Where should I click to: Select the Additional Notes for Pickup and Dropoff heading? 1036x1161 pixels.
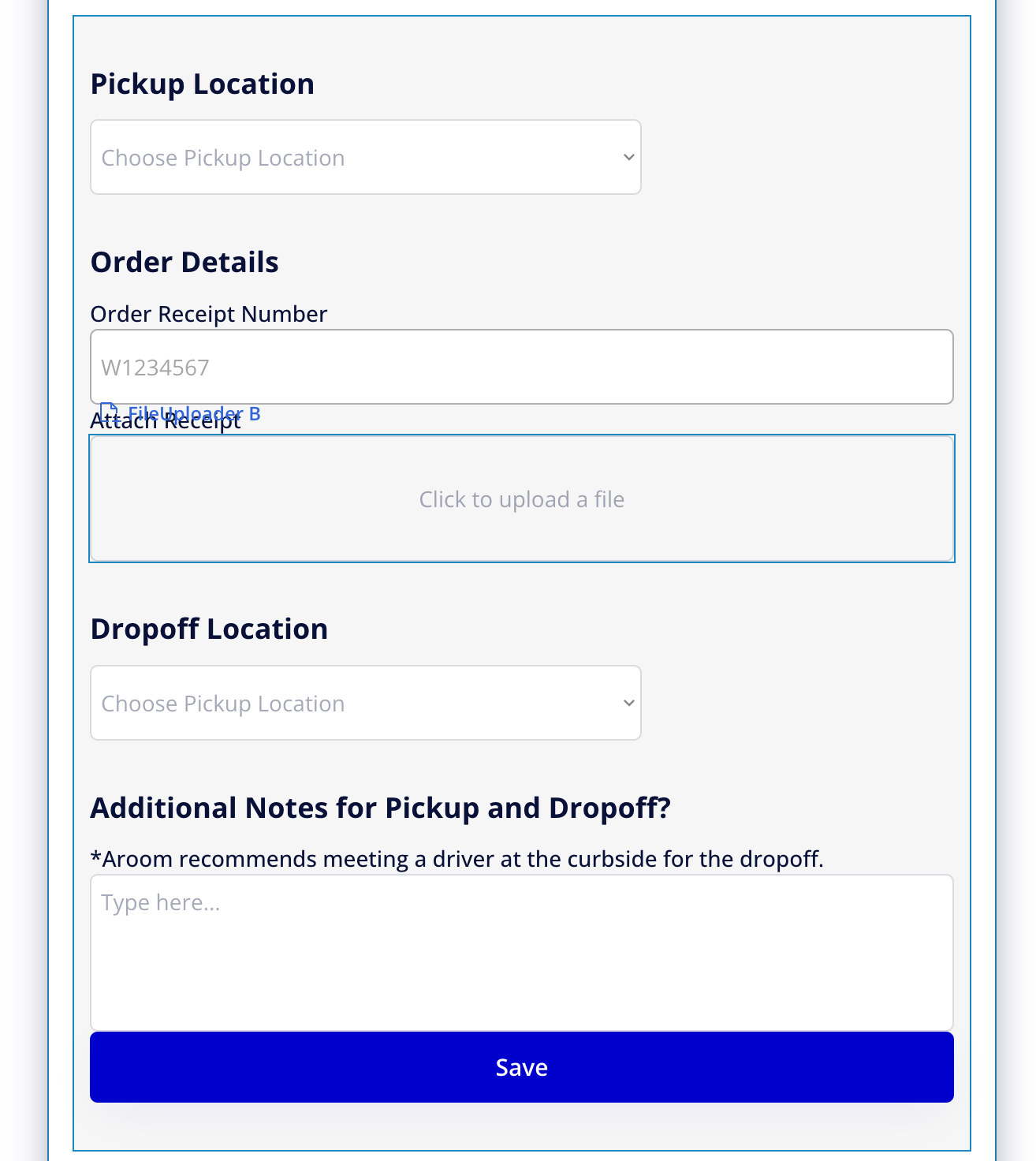(x=381, y=808)
